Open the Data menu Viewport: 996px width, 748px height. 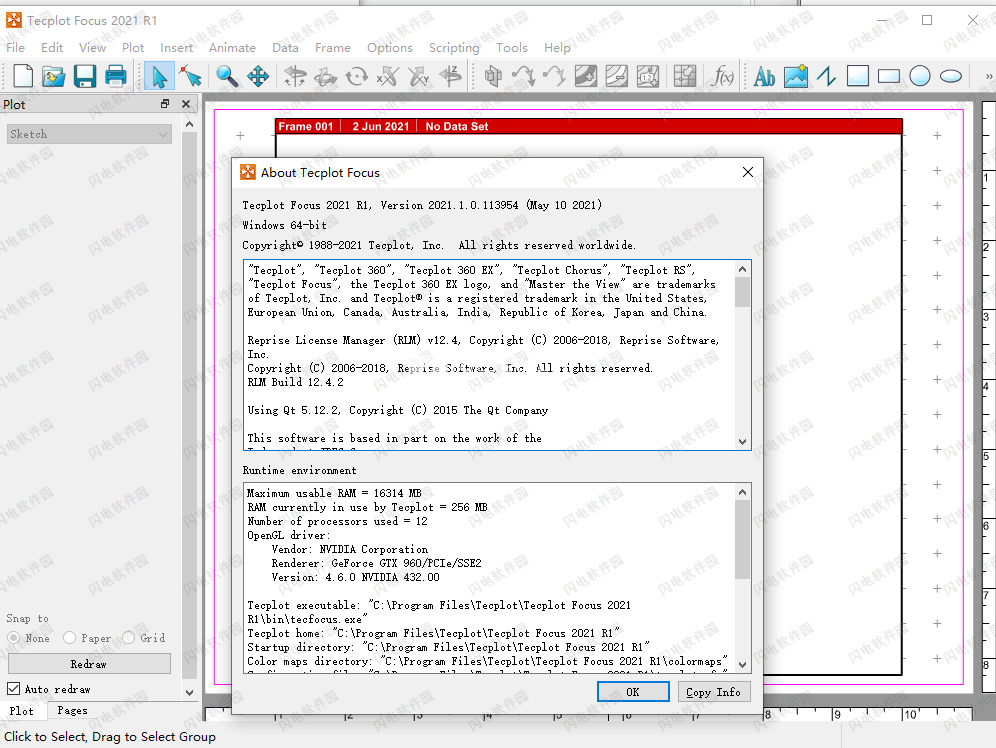(285, 48)
